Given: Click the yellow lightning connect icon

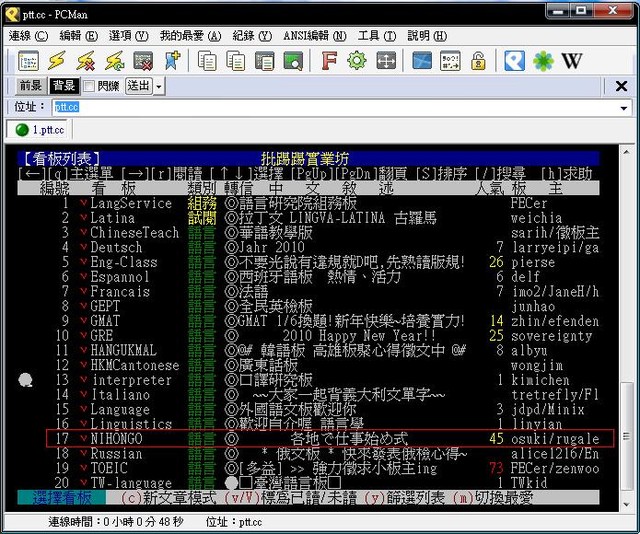Looking at the screenshot, I should tap(57, 61).
